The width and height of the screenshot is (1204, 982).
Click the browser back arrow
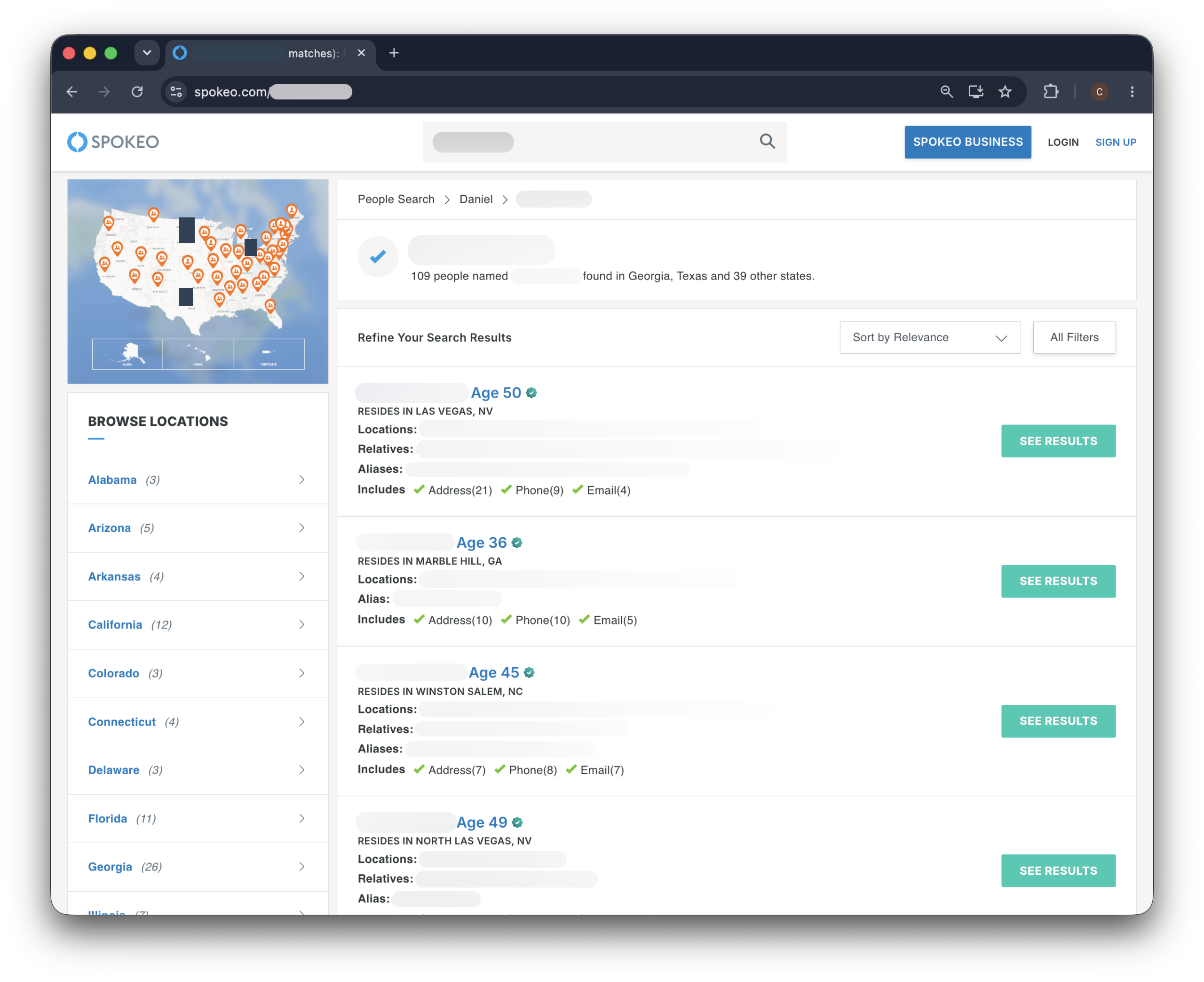(72, 92)
